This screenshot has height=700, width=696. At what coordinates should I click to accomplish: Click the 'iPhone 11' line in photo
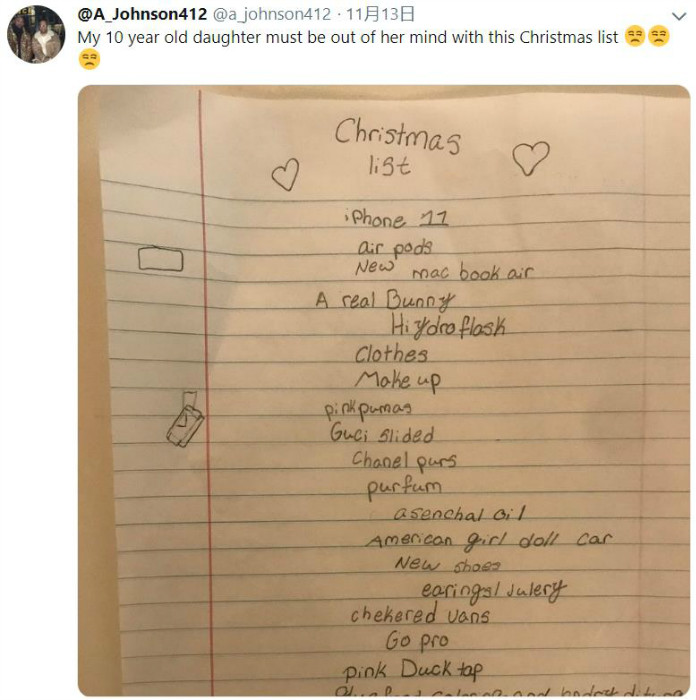(x=396, y=218)
